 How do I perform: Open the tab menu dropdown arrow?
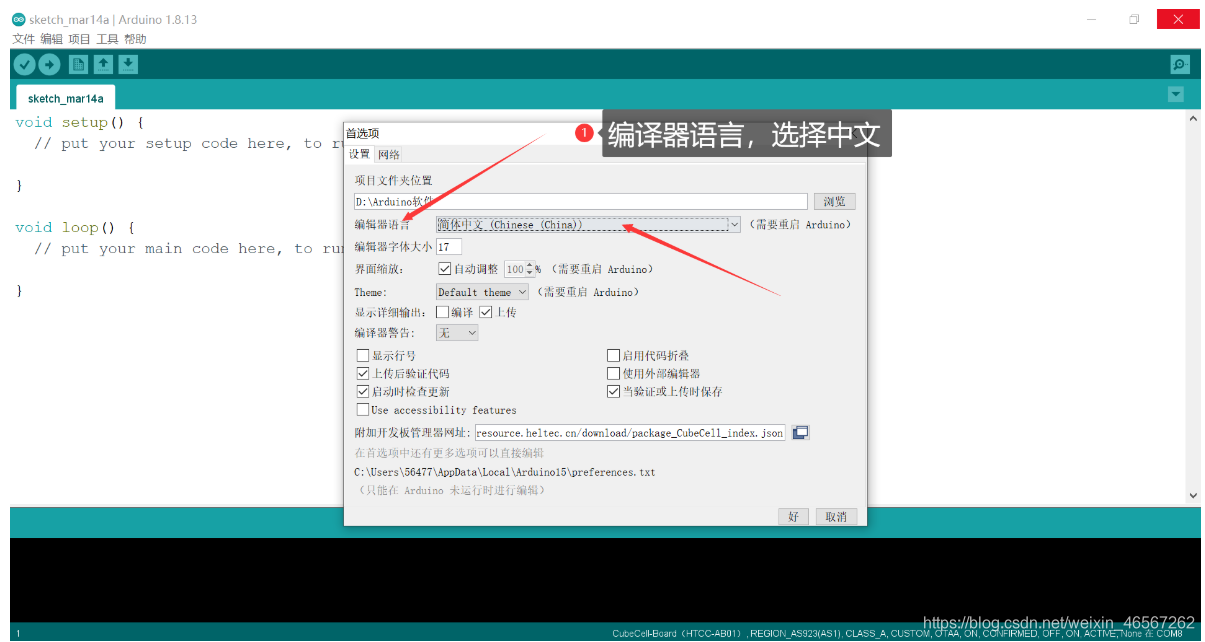(1176, 95)
